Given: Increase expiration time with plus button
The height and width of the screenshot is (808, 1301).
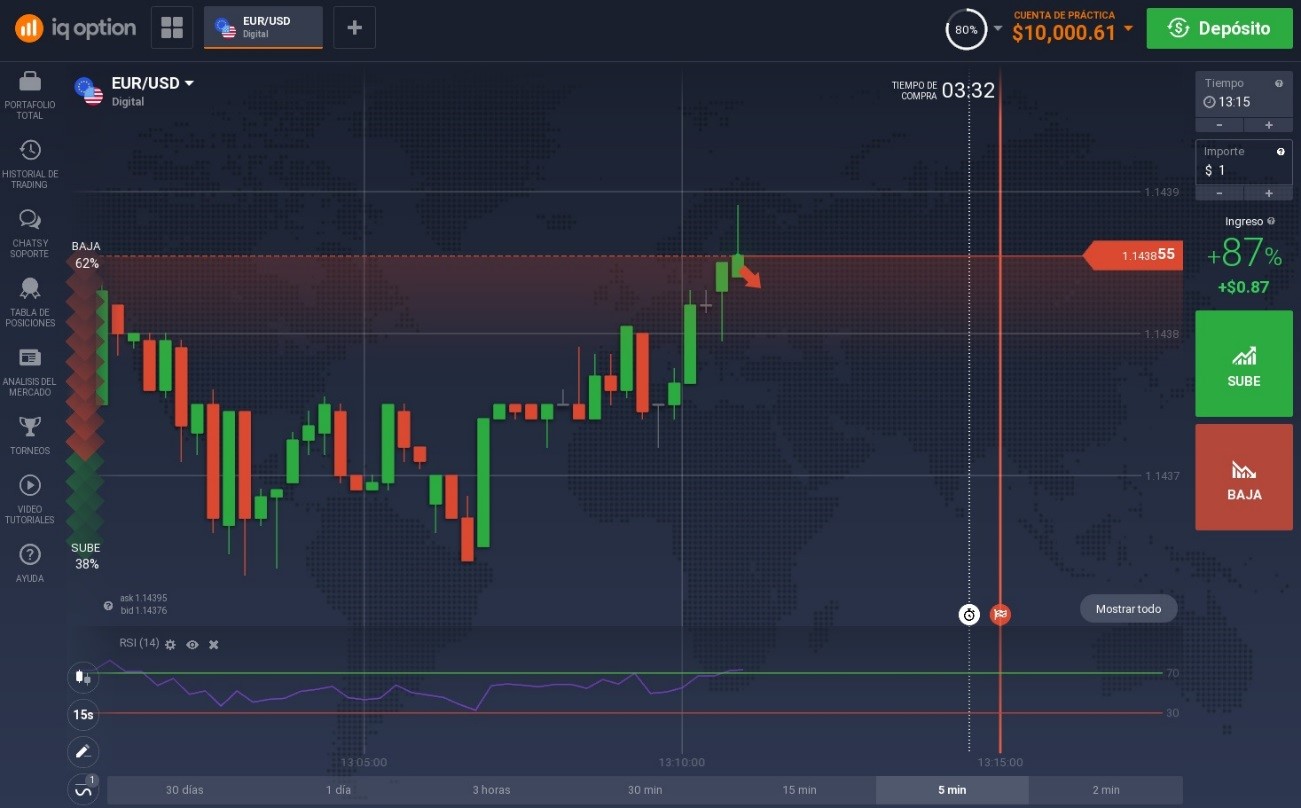Looking at the screenshot, I should click(x=1268, y=125).
